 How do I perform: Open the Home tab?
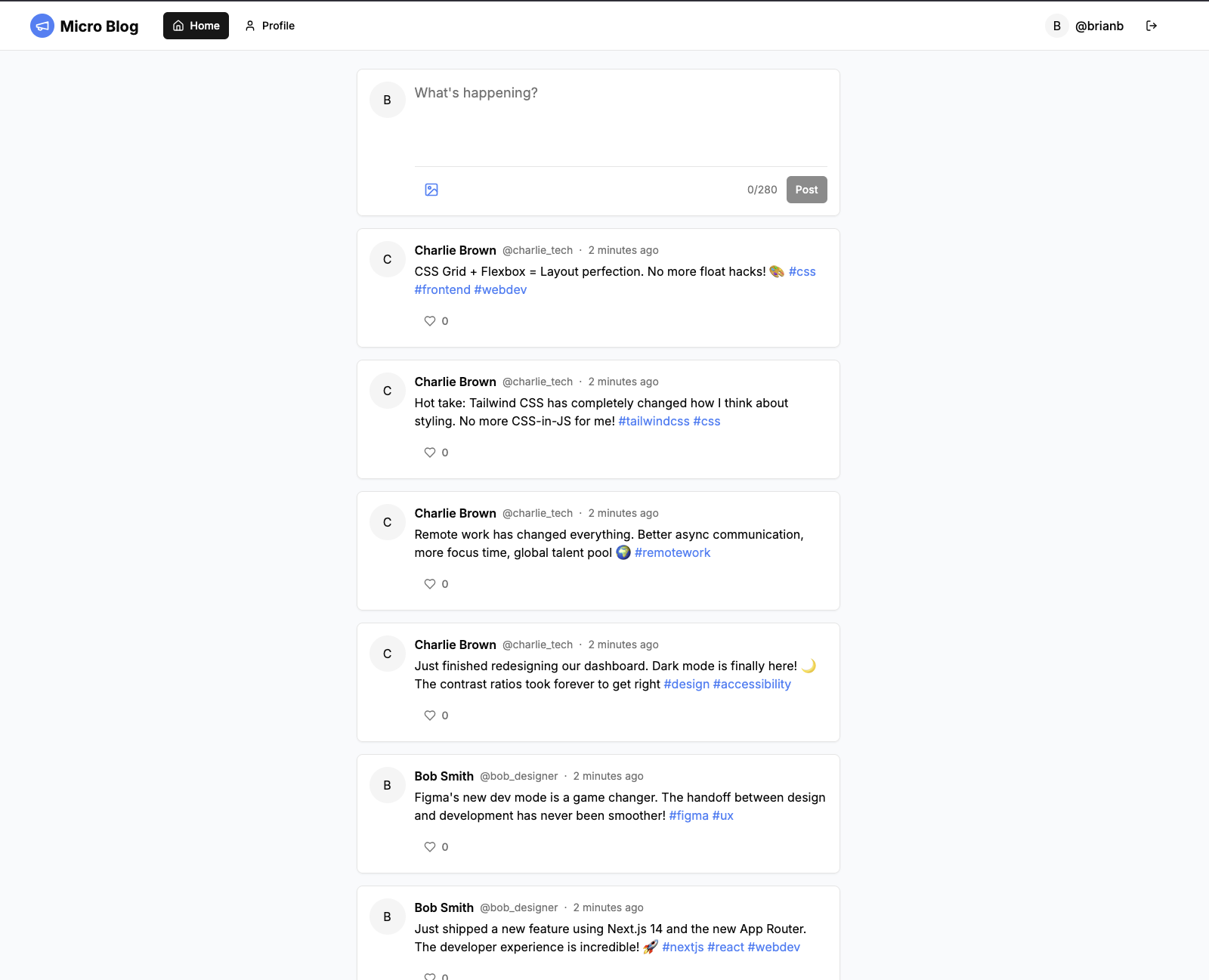pyautogui.click(x=196, y=26)
